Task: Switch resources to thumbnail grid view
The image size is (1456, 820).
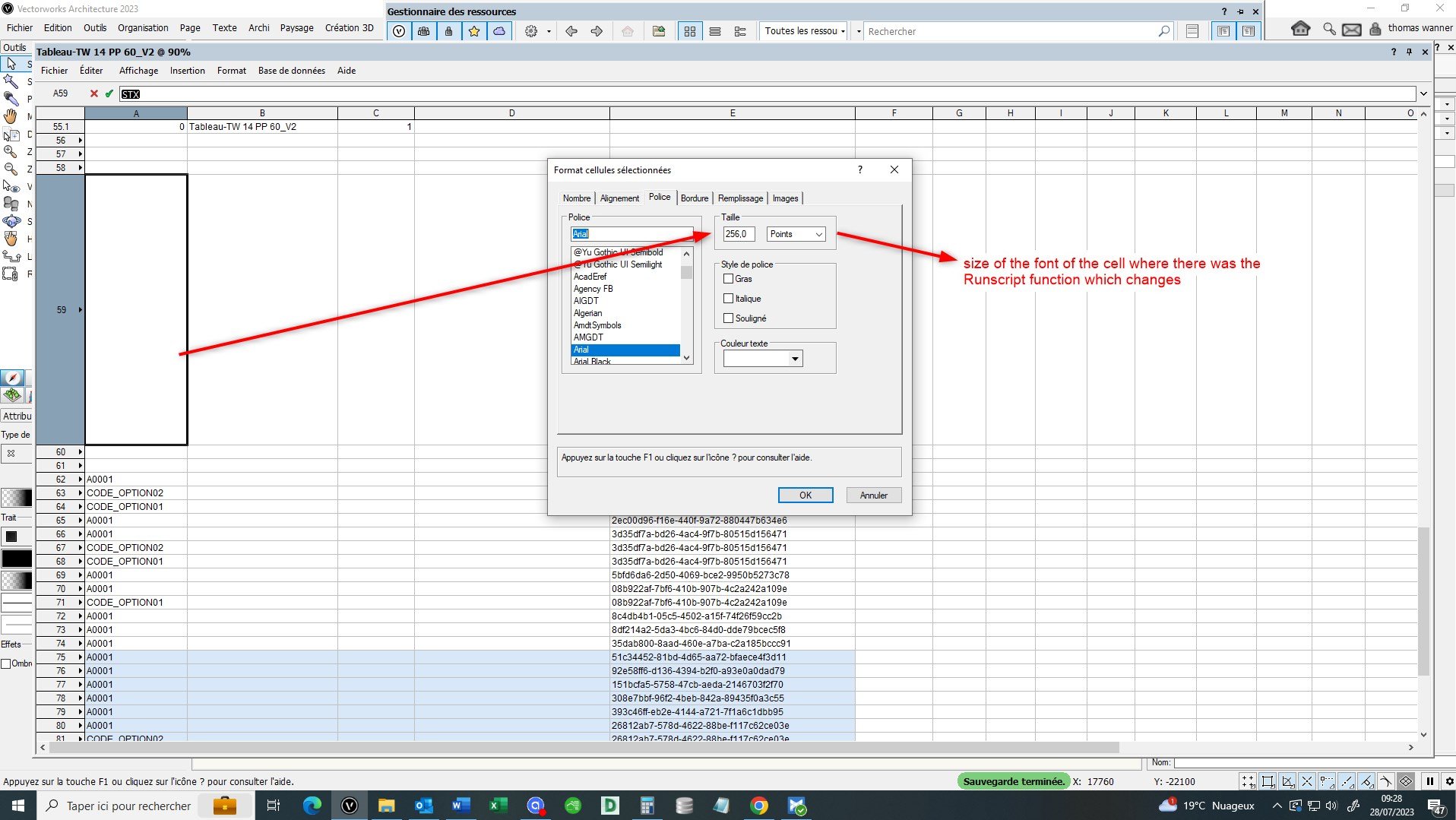Action: click(x=689, y=31)
